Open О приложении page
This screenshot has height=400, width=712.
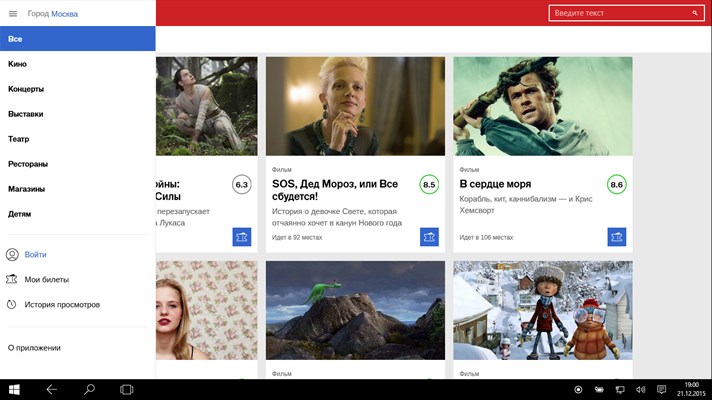click(x=34, y=348)
